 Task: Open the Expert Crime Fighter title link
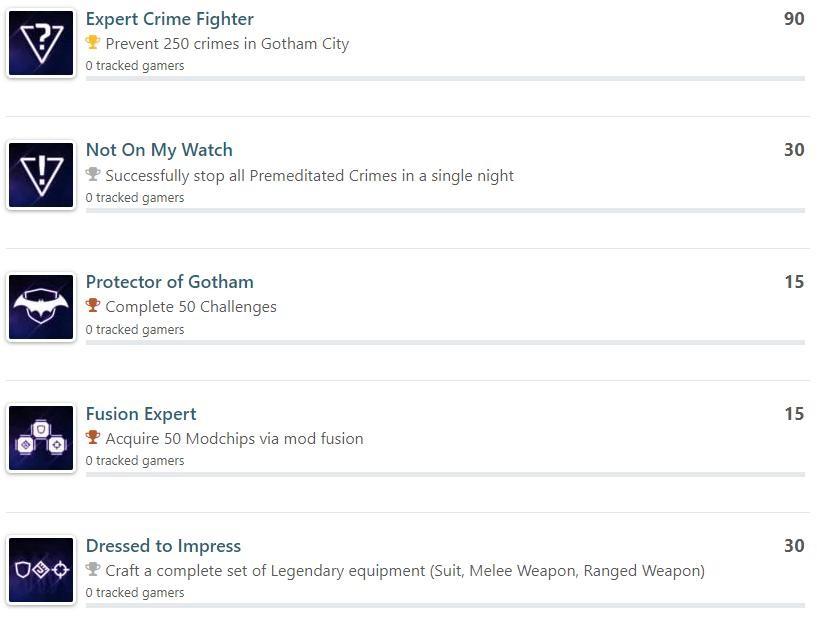170,19
